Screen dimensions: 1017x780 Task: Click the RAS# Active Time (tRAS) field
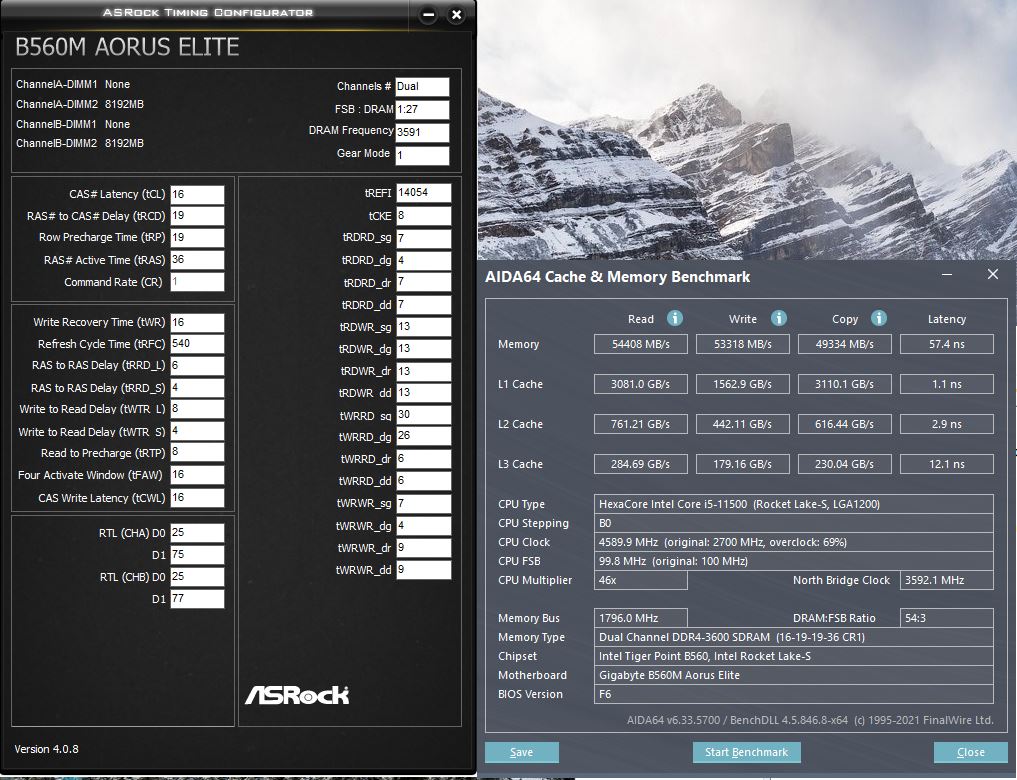coord(197,259)
